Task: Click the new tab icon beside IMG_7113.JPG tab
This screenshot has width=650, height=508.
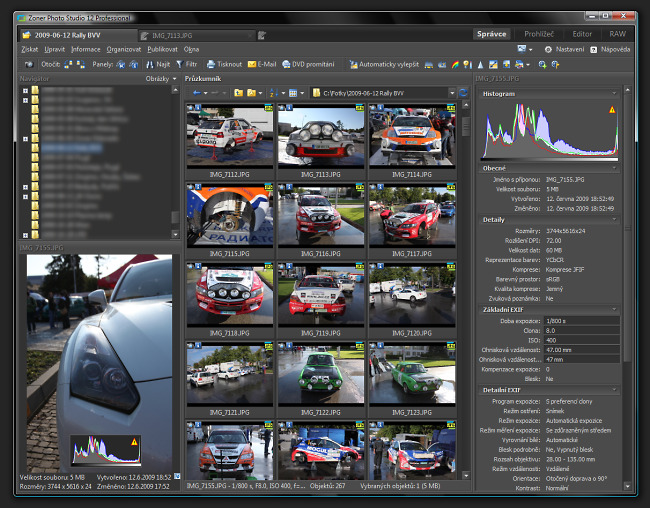Action: click(262, 35)
